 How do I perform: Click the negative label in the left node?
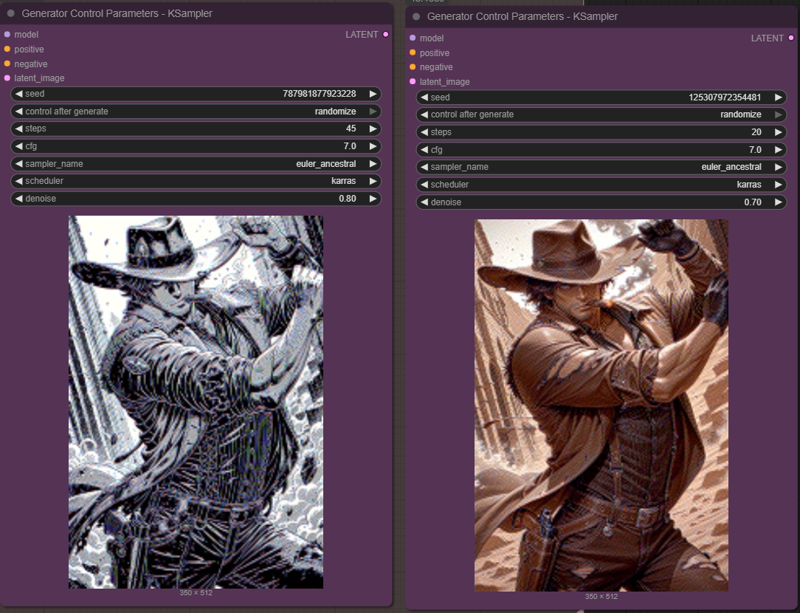pos(31,64)
